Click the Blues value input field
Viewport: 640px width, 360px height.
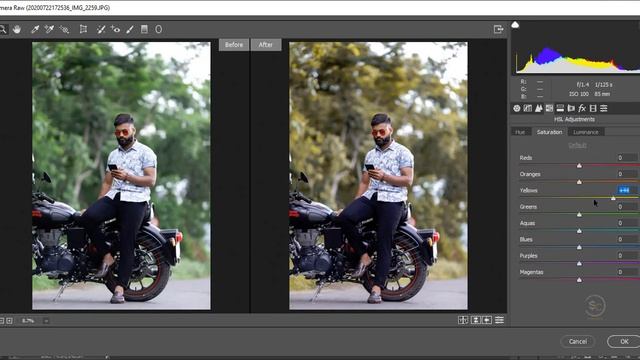pyautogui.click(x=627, y=239)
